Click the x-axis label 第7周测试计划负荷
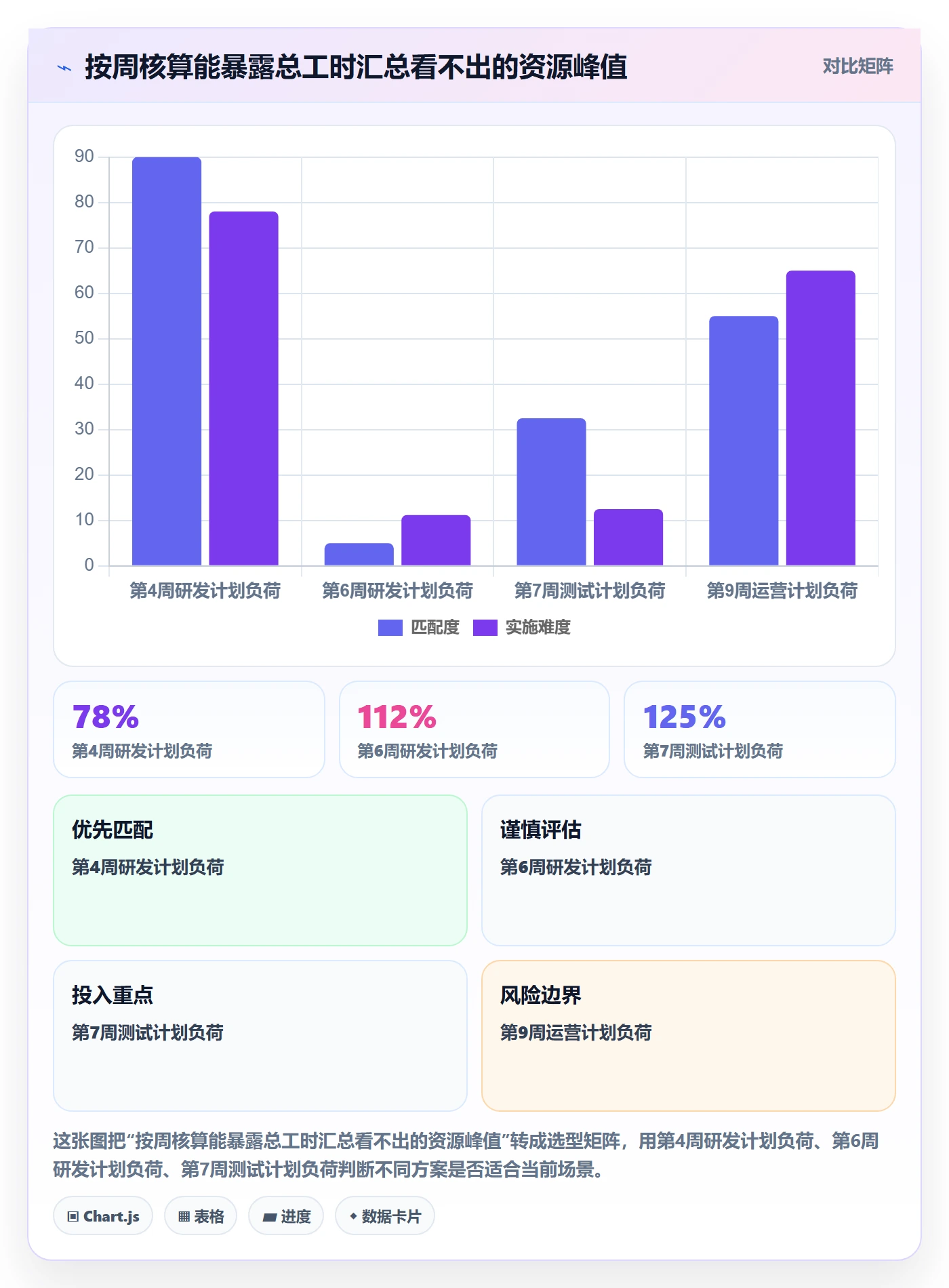 pos(590,591)
